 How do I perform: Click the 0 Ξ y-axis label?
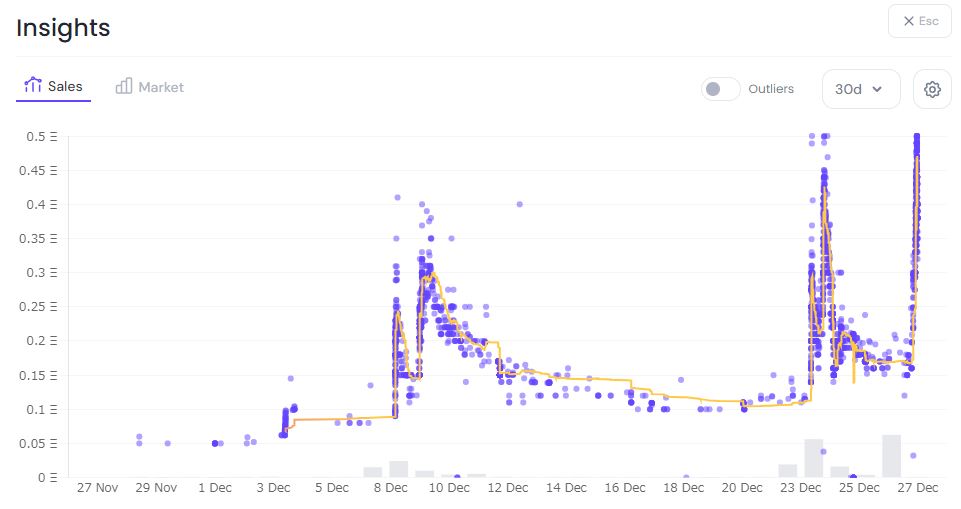tap(49, 477)
